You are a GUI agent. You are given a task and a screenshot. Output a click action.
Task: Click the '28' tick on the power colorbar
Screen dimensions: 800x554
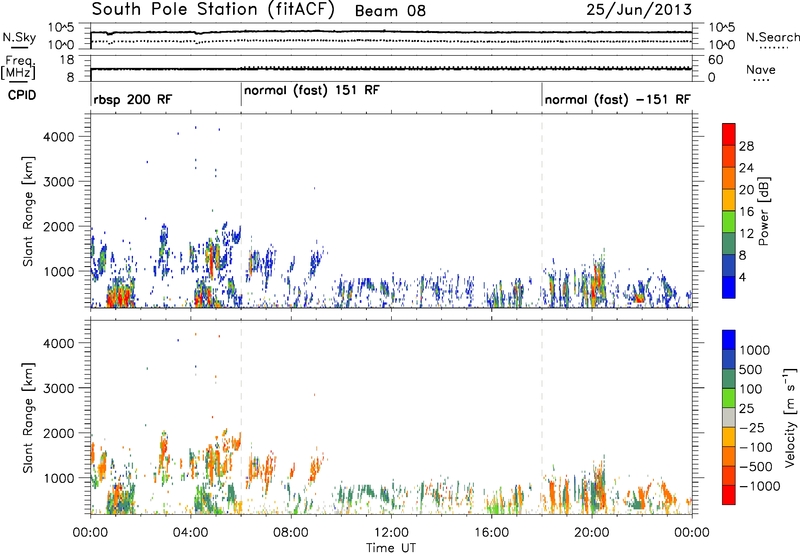[746, 146]
